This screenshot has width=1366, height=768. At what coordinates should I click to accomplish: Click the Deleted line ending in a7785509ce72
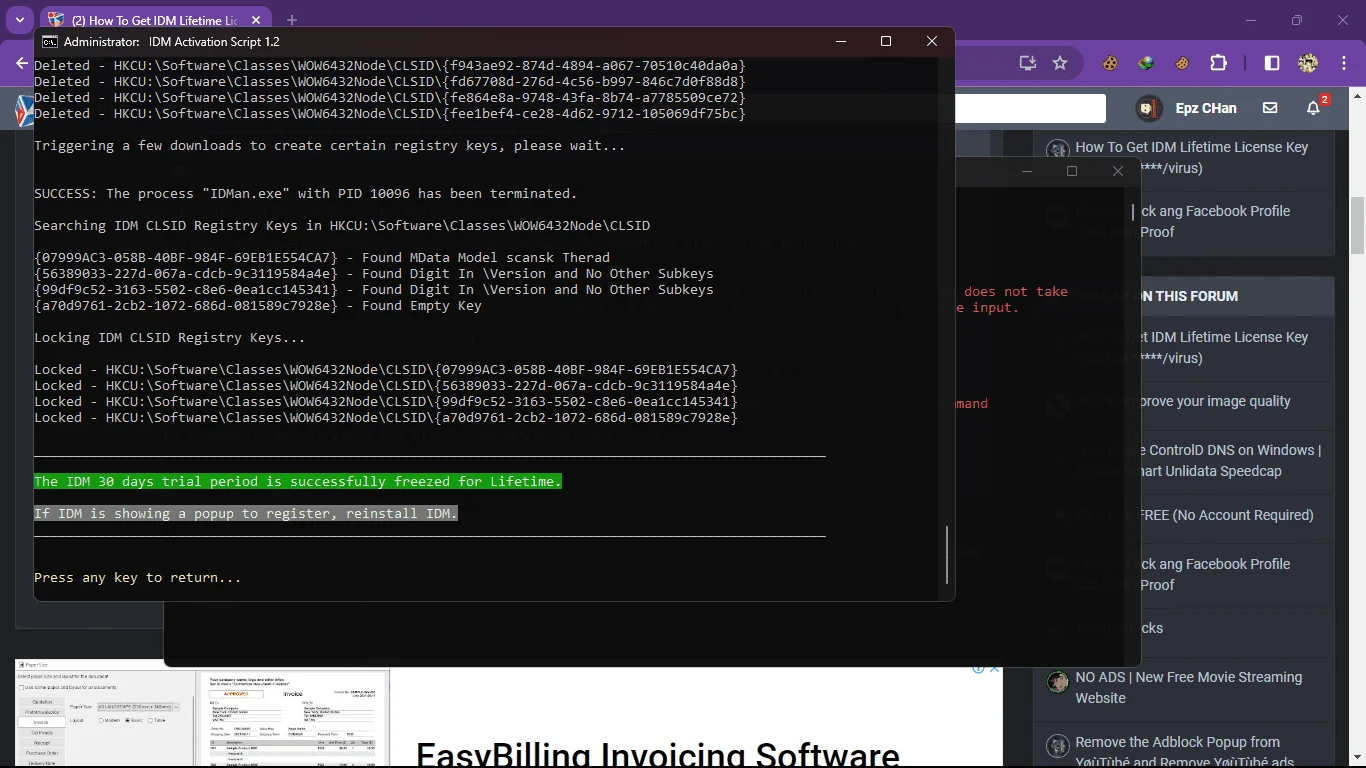point(390,97)
